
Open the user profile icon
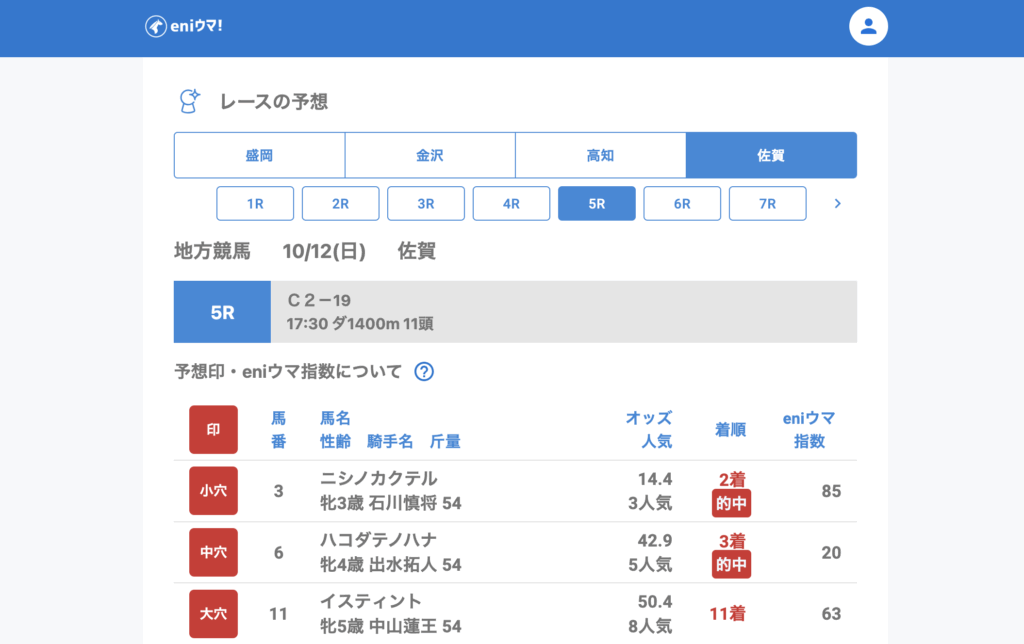[x=868, y=27]
